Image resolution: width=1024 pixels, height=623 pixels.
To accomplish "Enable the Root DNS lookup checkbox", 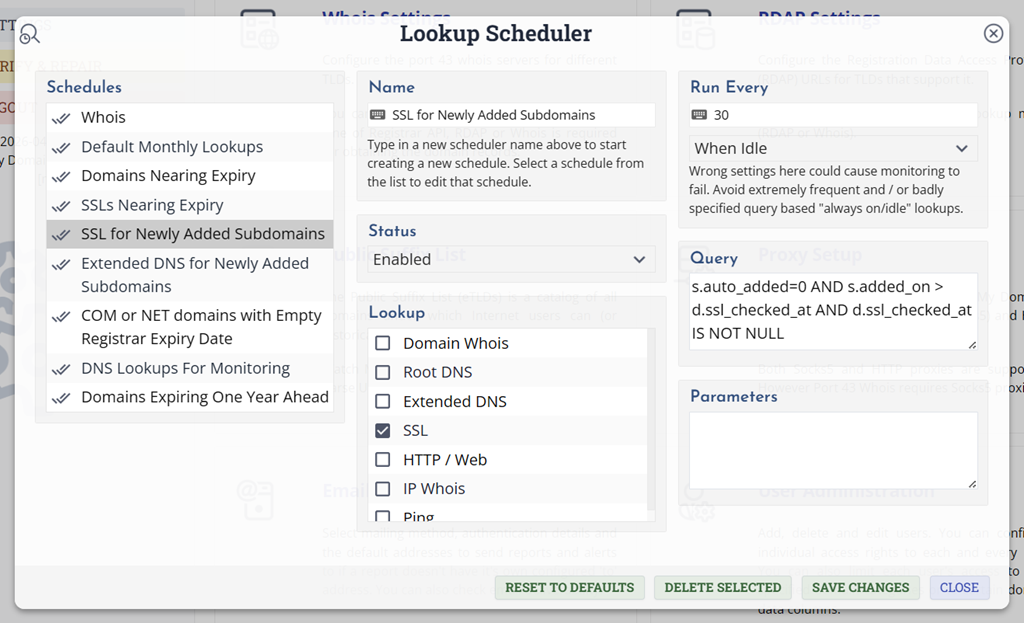I will 382,371.
